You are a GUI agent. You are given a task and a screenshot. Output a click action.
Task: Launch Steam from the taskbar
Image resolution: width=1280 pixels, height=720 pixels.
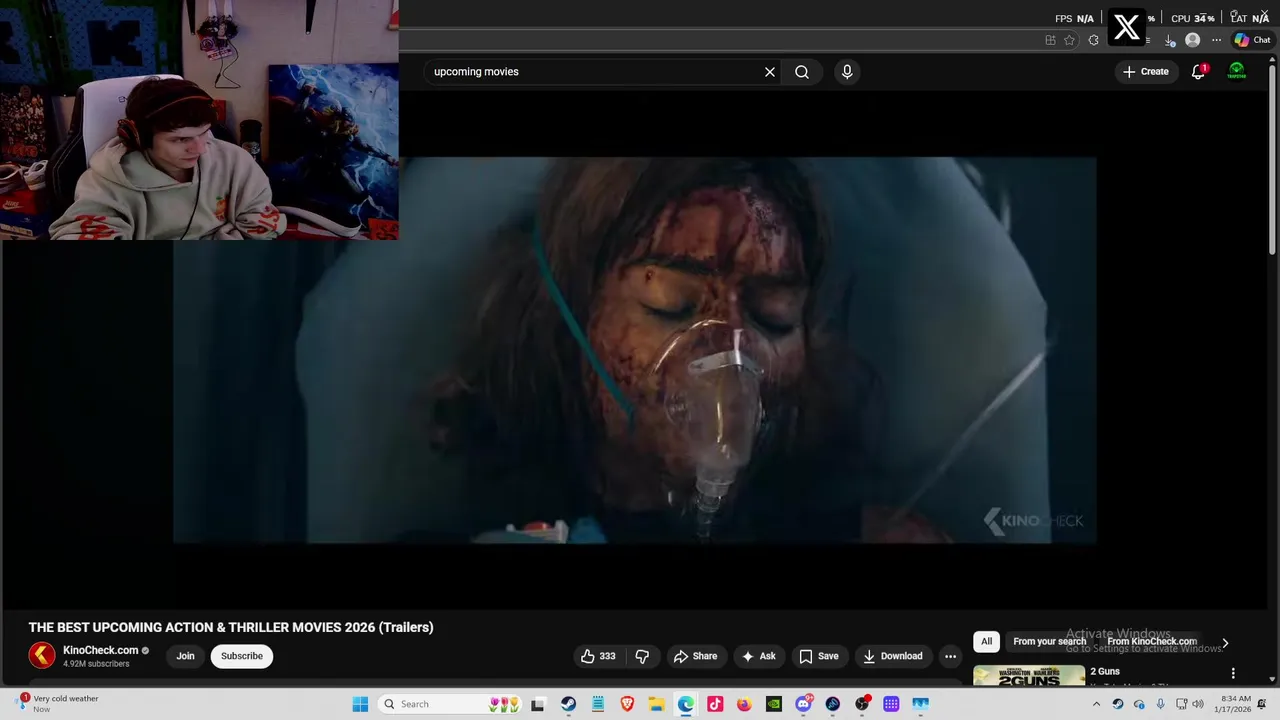(568, 704)
